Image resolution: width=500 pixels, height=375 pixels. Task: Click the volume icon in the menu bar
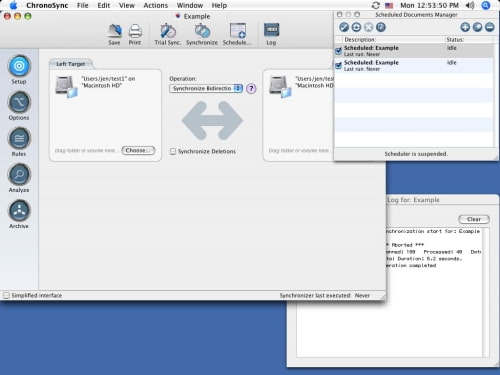coord(470,5)
